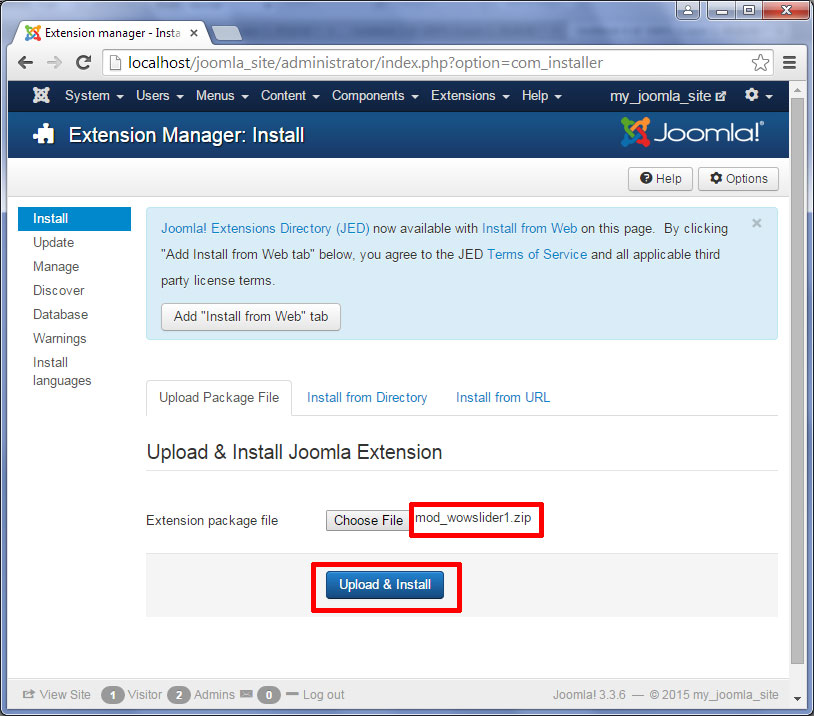The width and height of the screenshot is (814, 716).
Task: Close the Extension manager browser tab
Action: point(194,33)
